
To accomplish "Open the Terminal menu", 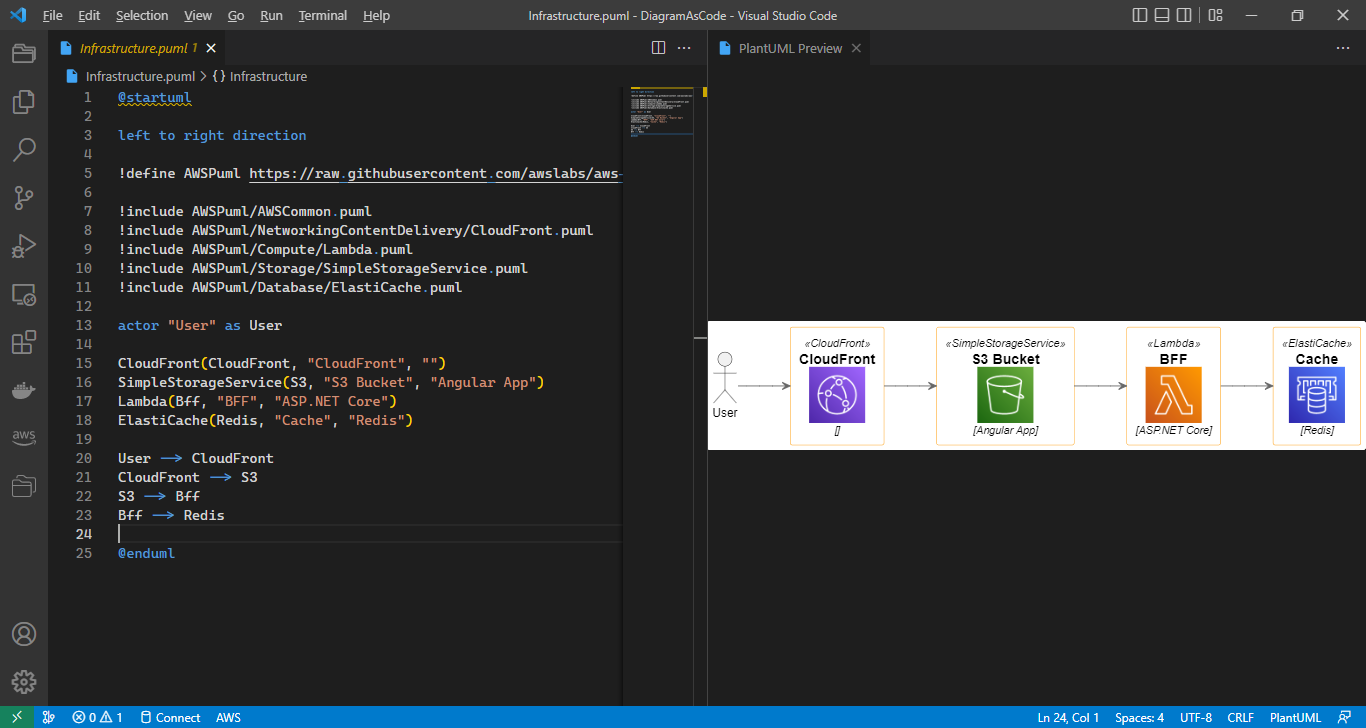I will click(x=323, y=16).
